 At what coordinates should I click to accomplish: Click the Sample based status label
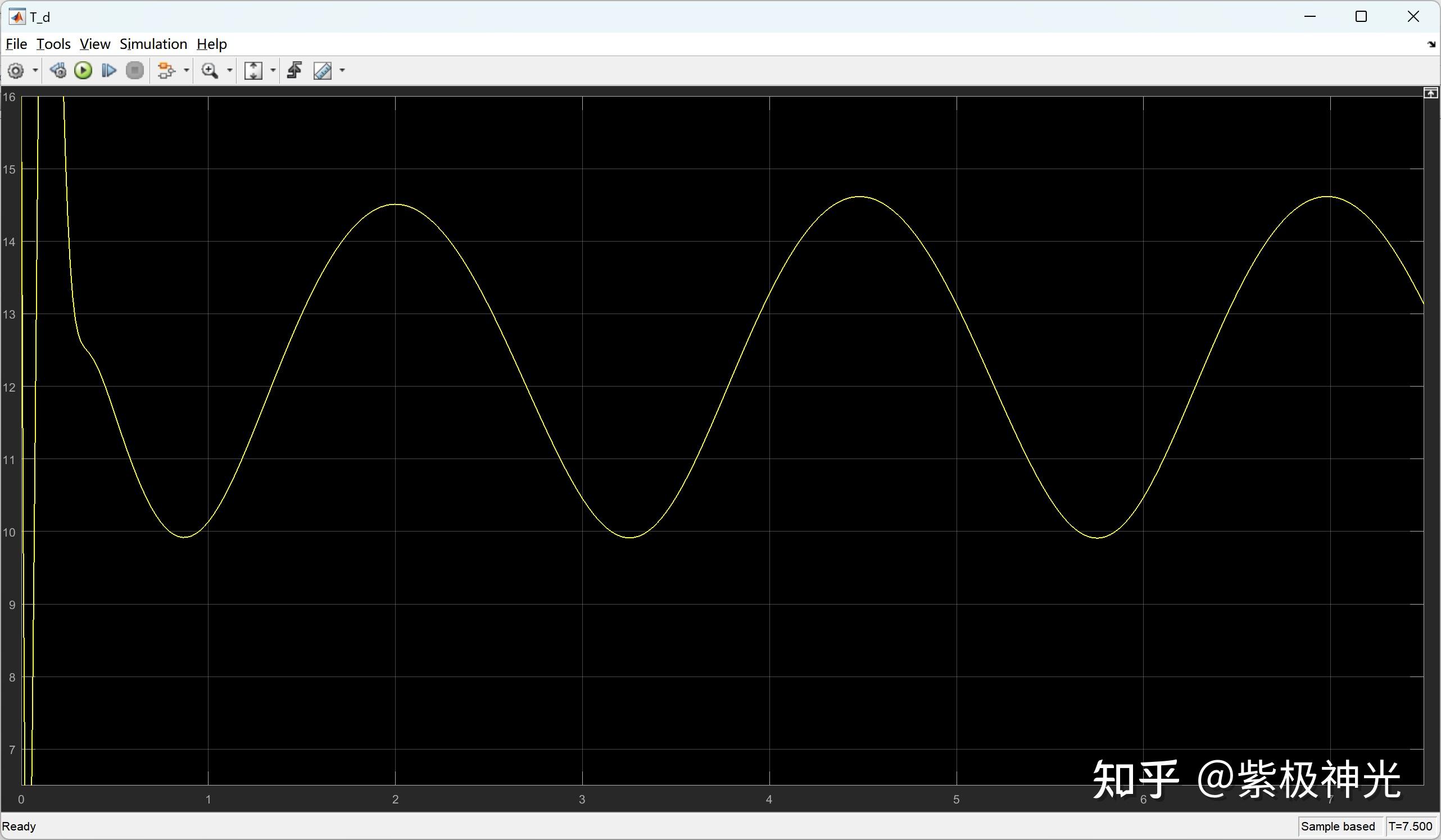1338,827
